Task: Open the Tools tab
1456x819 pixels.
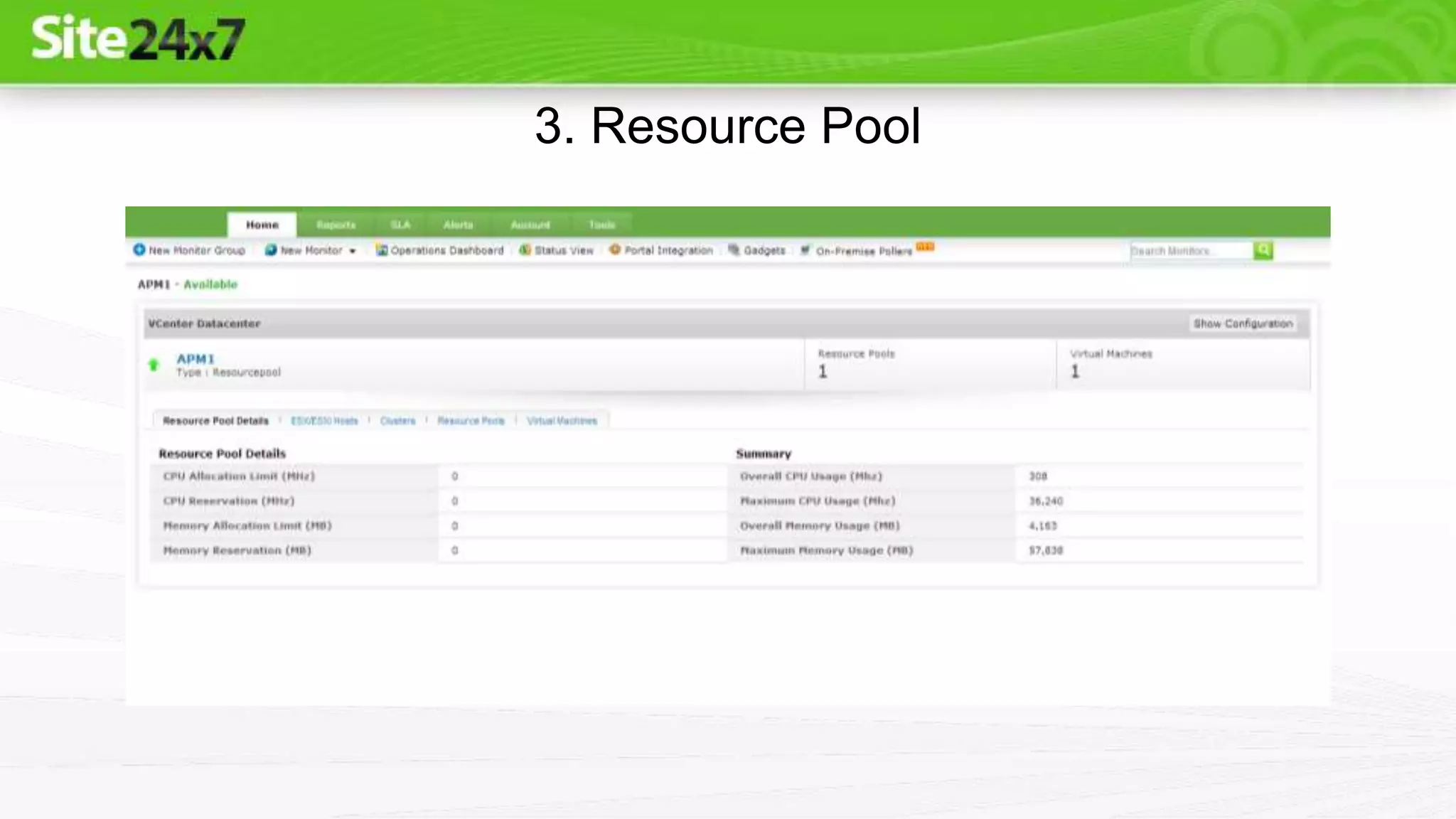Action: [601, 225]
